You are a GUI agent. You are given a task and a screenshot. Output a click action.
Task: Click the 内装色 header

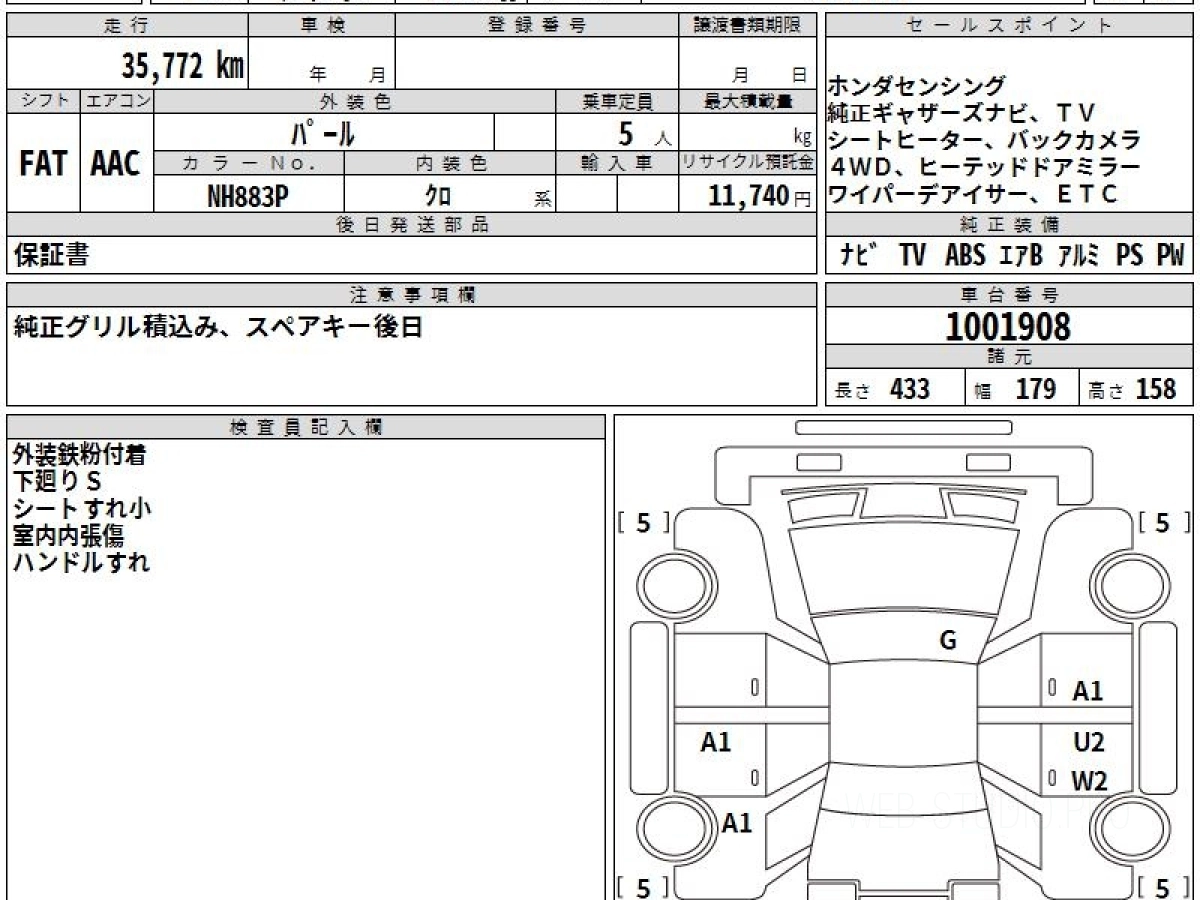click(450, 162)
